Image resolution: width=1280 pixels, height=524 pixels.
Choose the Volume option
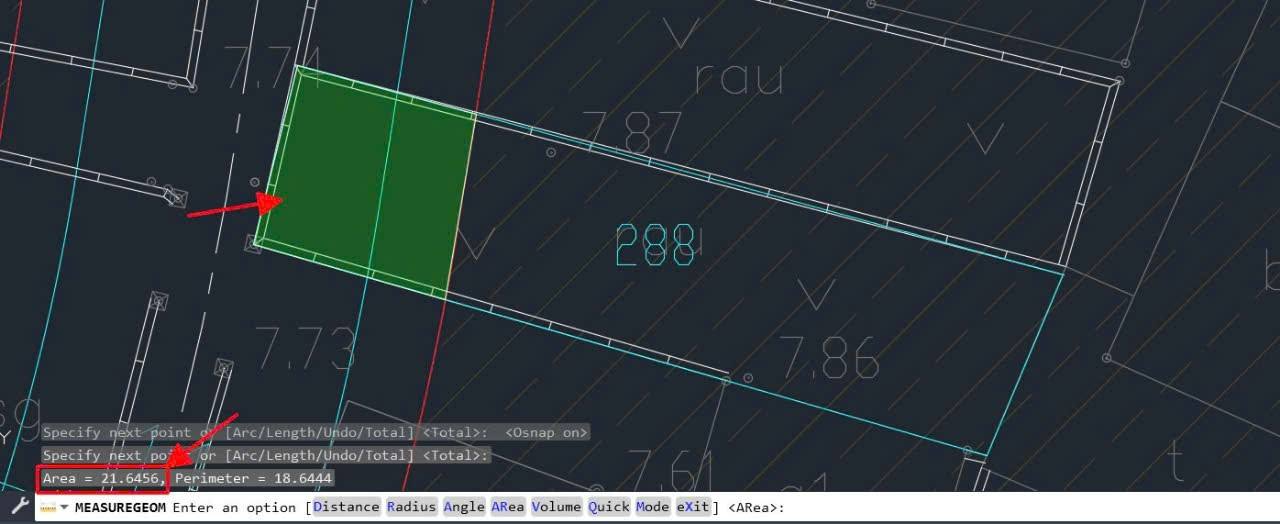[x=556, y=507]
